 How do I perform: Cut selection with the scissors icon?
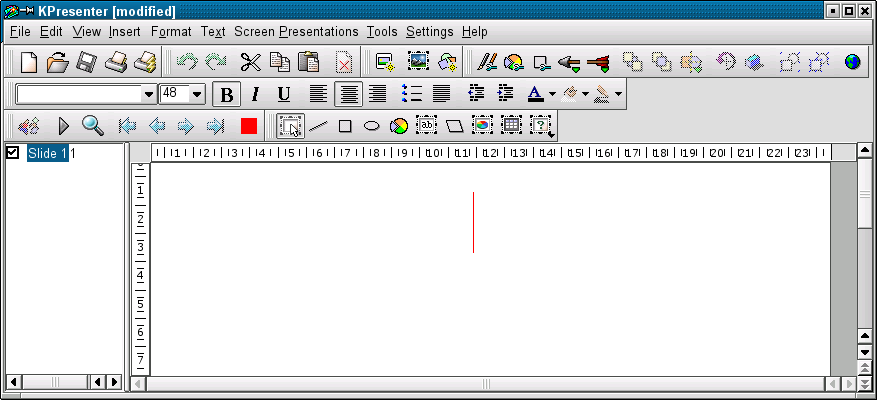click(x=251, y=62)
